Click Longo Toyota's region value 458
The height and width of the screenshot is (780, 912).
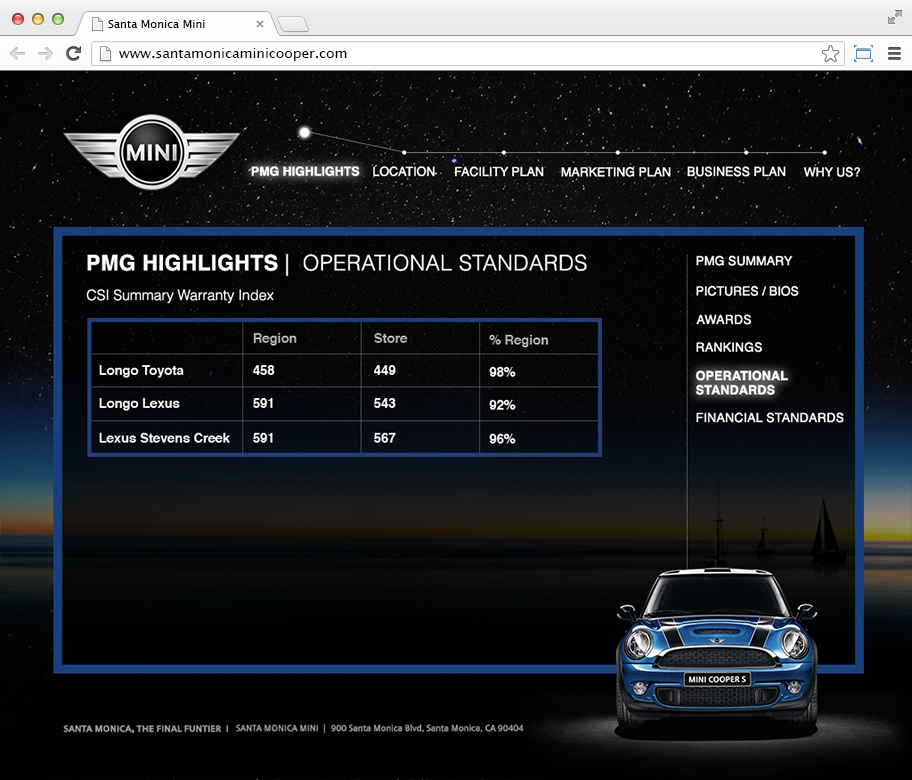263,371
